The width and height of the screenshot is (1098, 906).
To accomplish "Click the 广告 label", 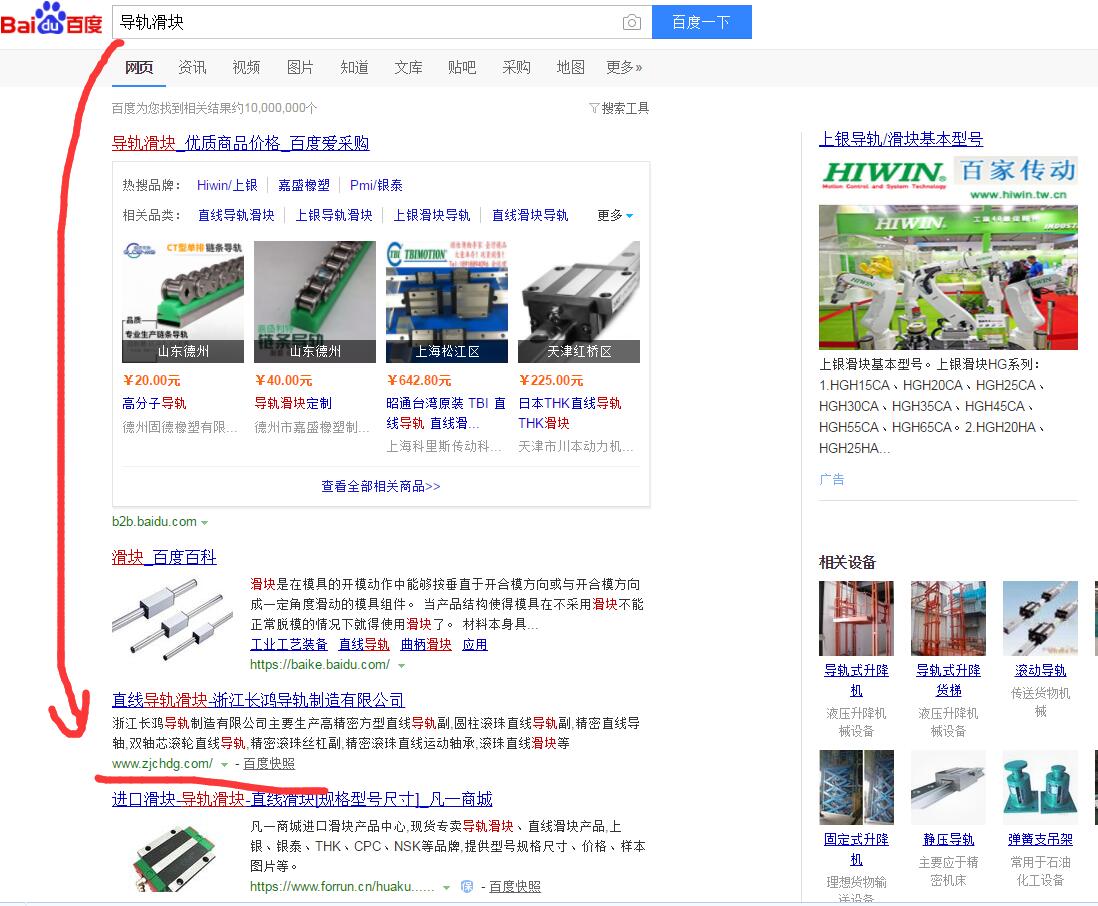I will click(x=832, y=480).
